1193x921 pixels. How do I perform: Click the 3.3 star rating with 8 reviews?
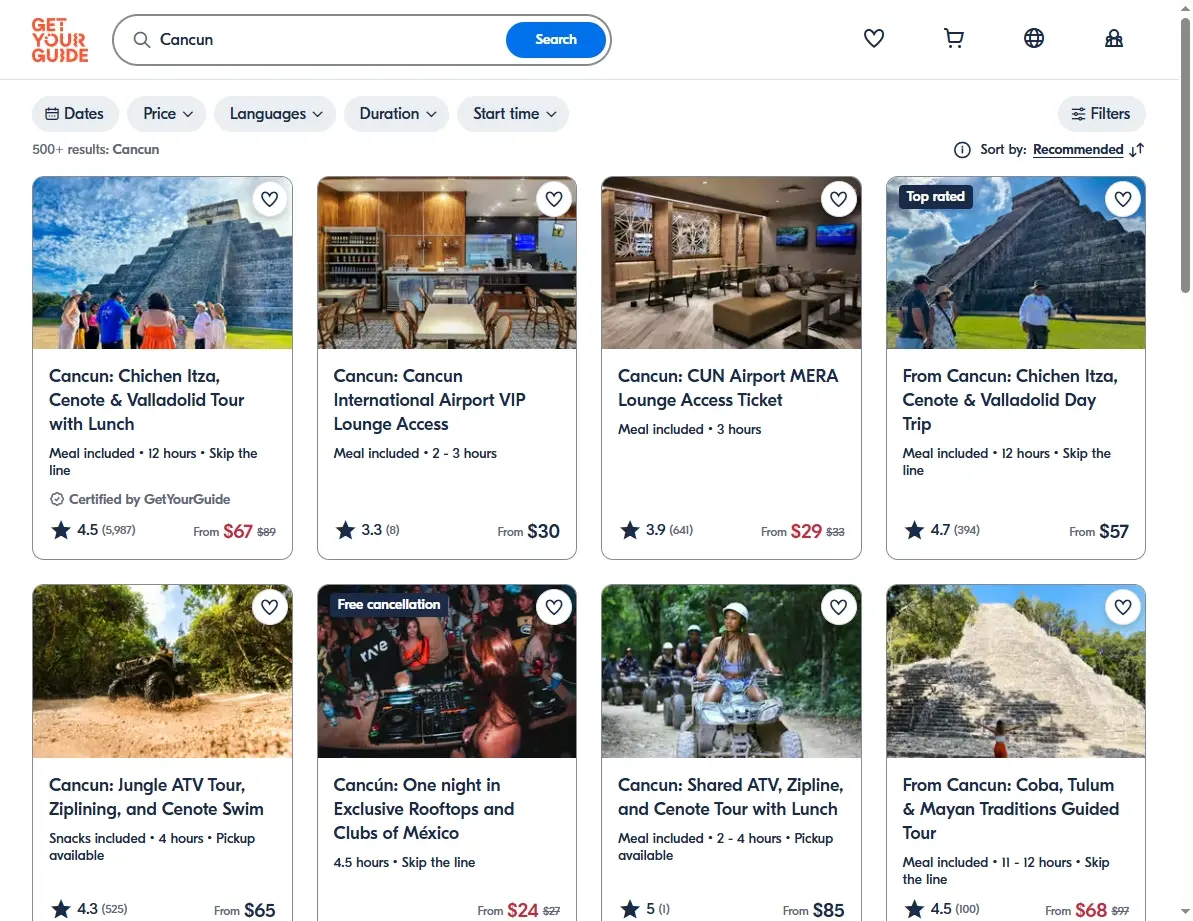367,530
